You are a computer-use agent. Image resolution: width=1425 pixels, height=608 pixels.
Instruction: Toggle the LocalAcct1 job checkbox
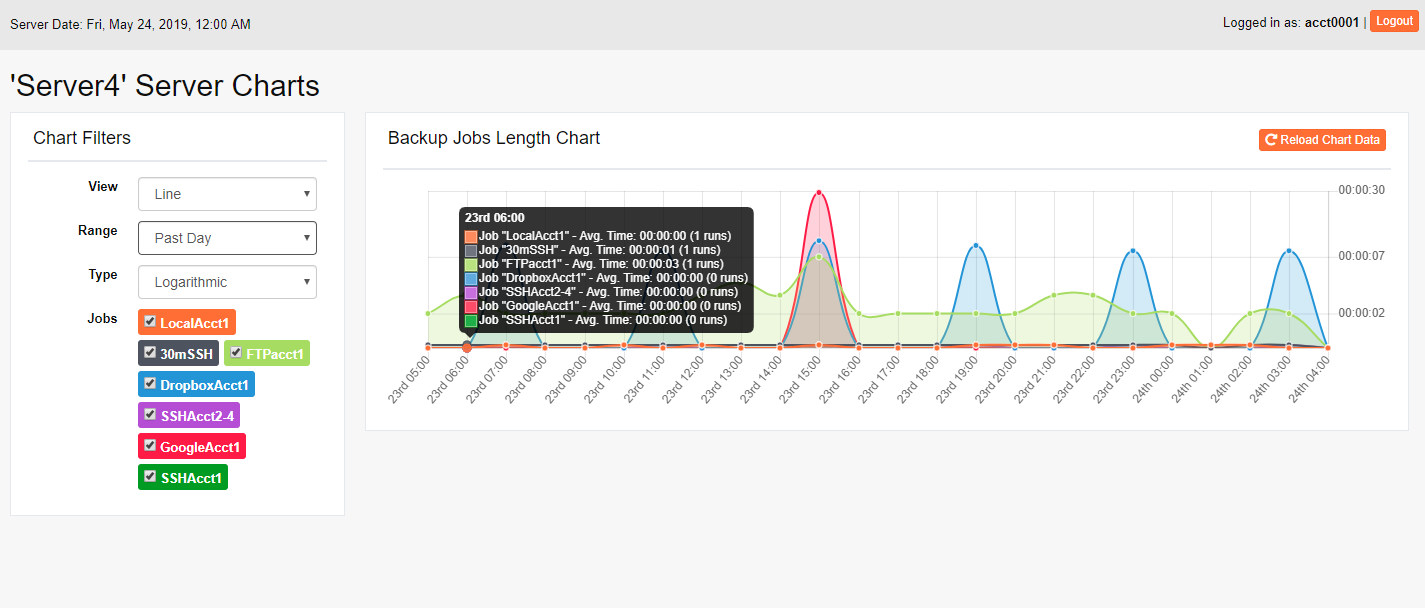150,321
